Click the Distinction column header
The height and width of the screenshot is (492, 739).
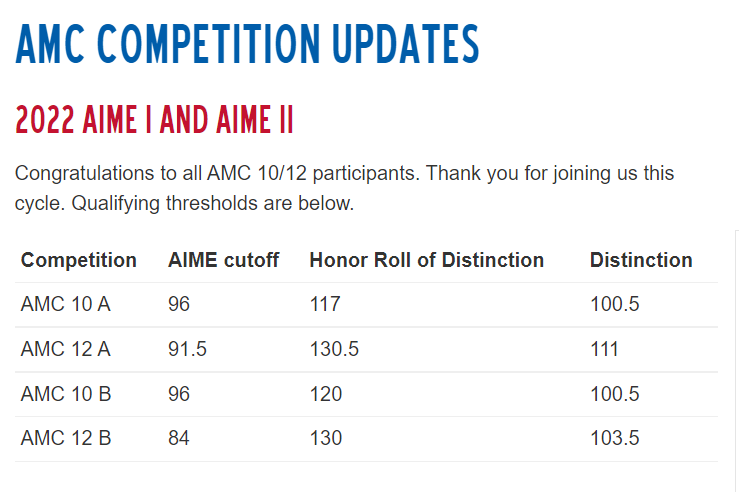tap(641, 260)
